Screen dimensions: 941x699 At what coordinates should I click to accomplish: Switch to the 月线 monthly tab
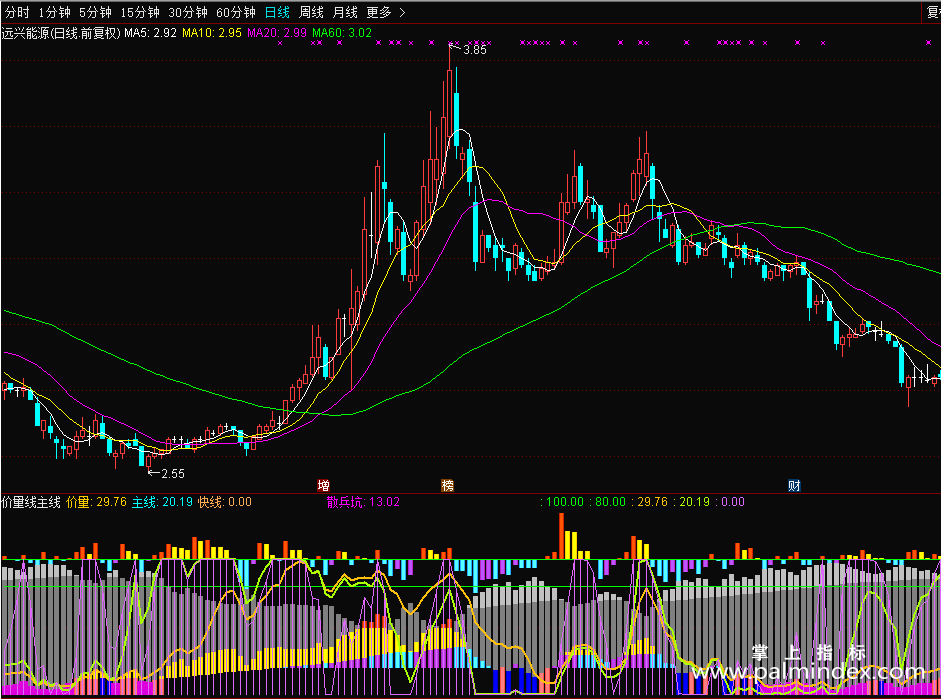click(345, 12)
